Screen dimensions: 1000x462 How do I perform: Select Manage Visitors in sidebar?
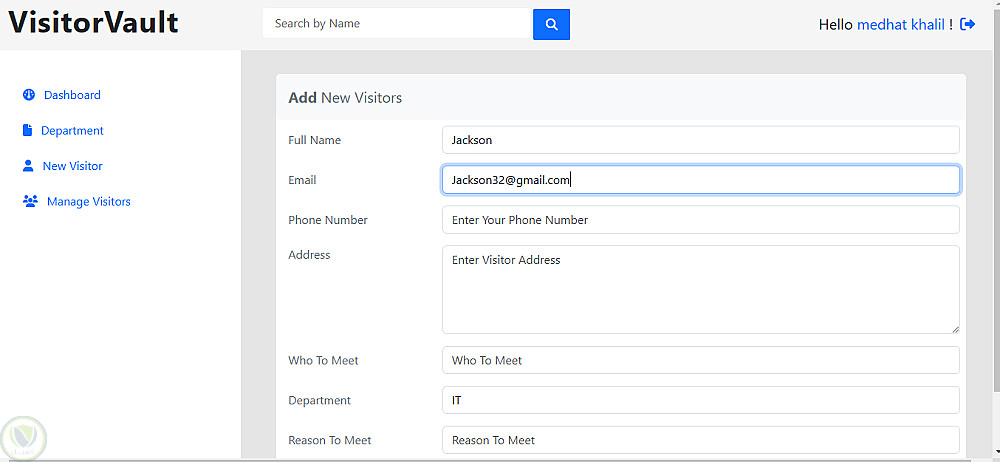[x=88, y=202]
